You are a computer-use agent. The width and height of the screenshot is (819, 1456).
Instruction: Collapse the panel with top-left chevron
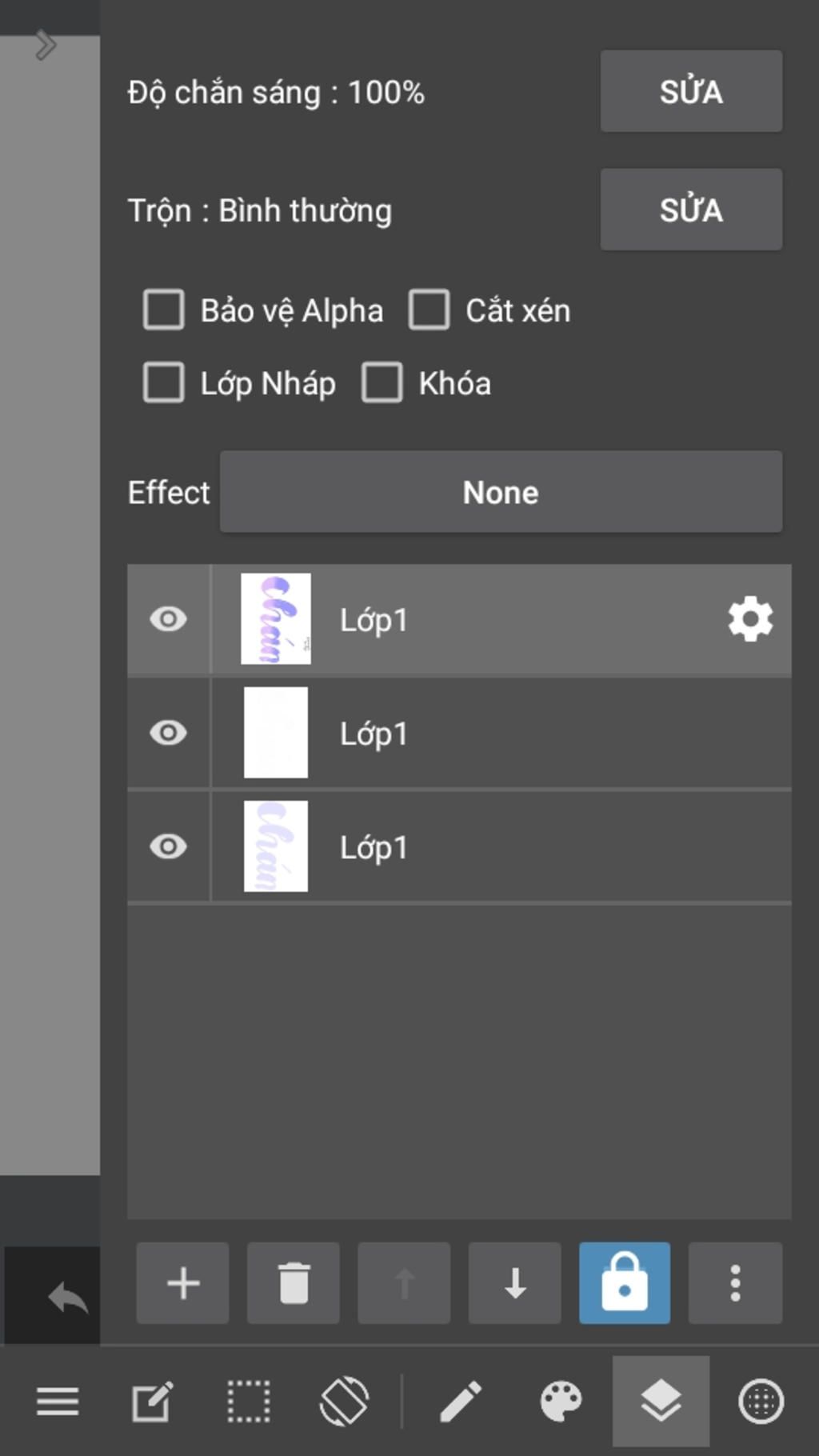pyautogui.click(x=46, y=46)
